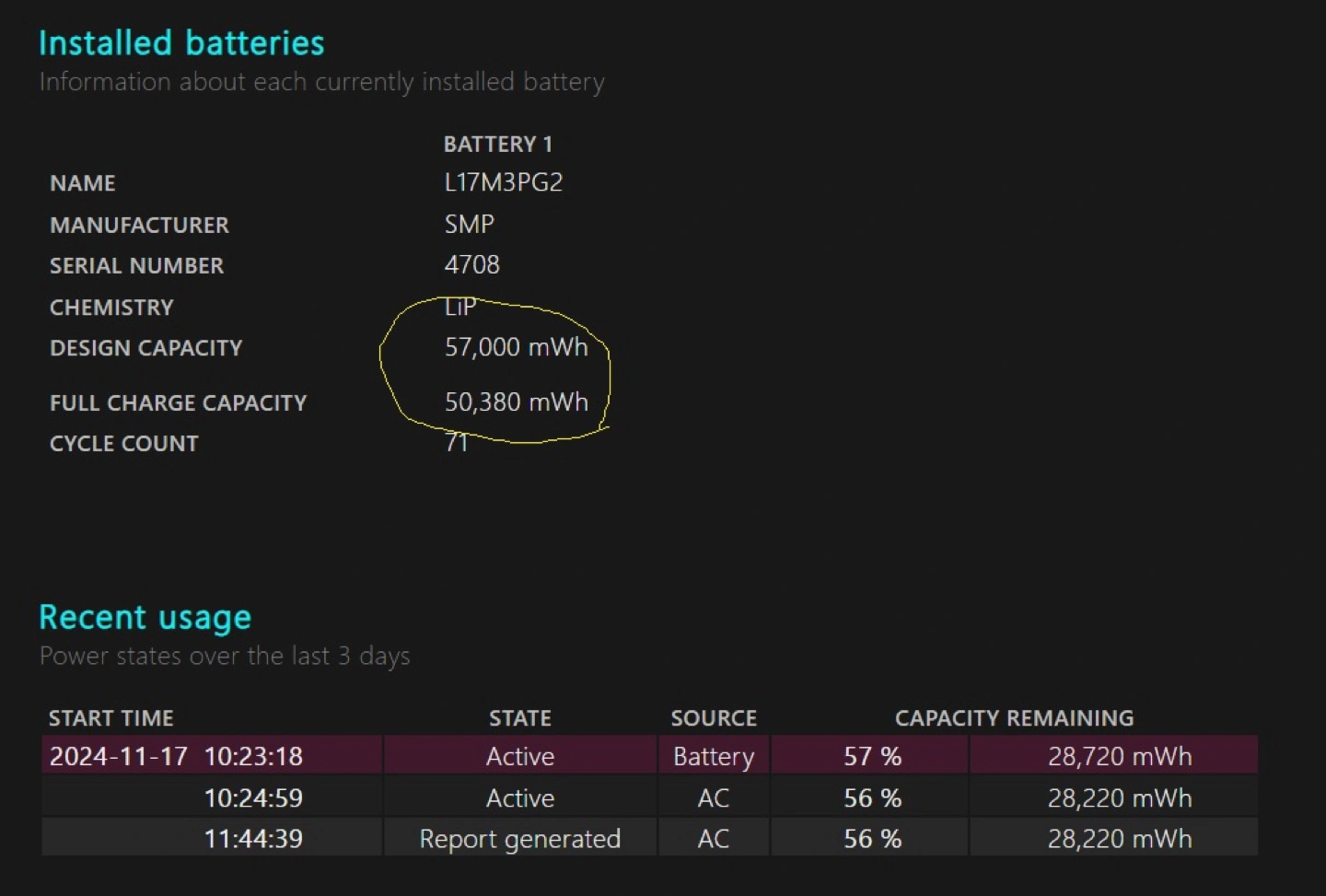Click the CAPACITY REMAINING column header
Screen dimensions: 1326x896
click(1014, 718)
